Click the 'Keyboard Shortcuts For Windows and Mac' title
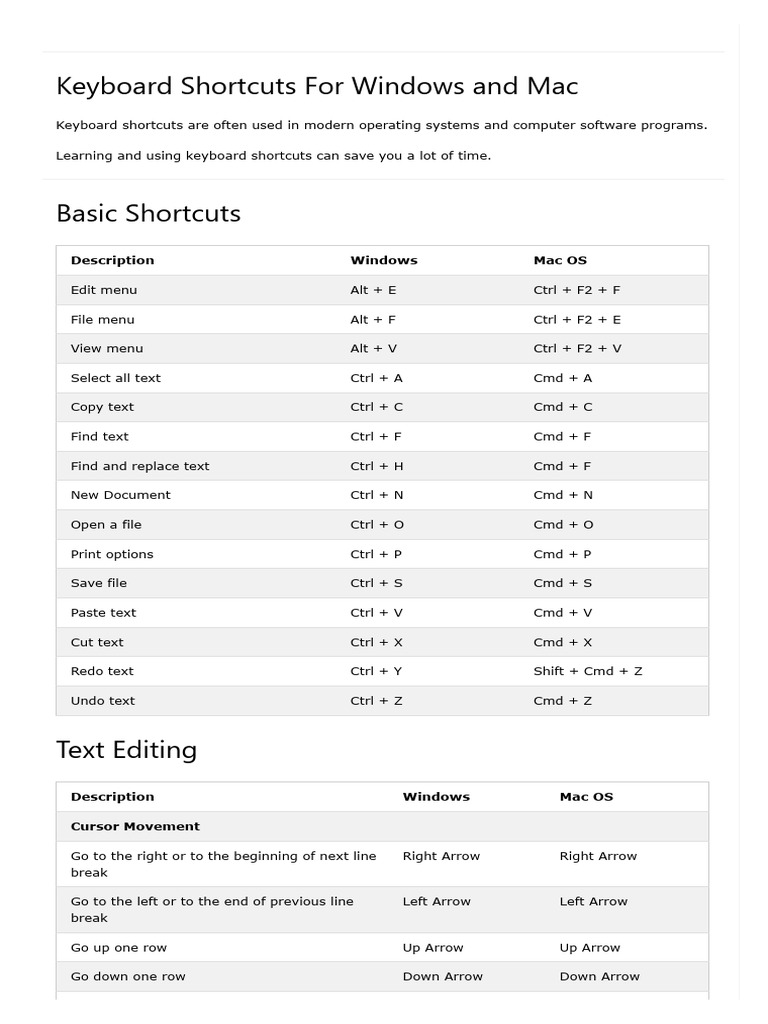Viewport: 768px width, 1024px height. (317, 86)
